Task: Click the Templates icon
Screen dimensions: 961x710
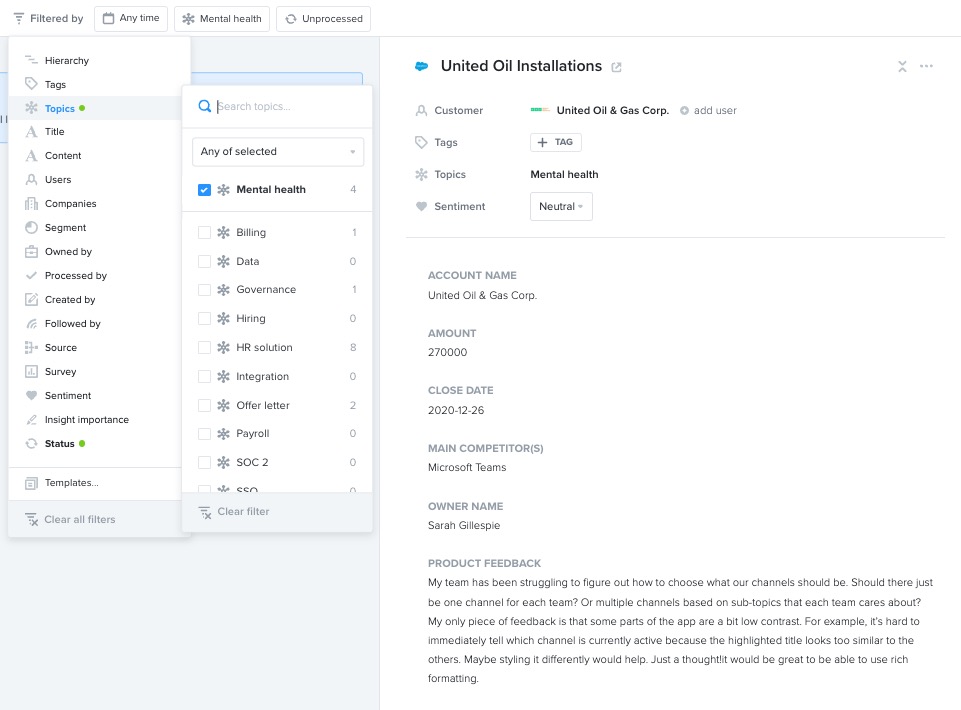Action: click(x=31, y=483)
